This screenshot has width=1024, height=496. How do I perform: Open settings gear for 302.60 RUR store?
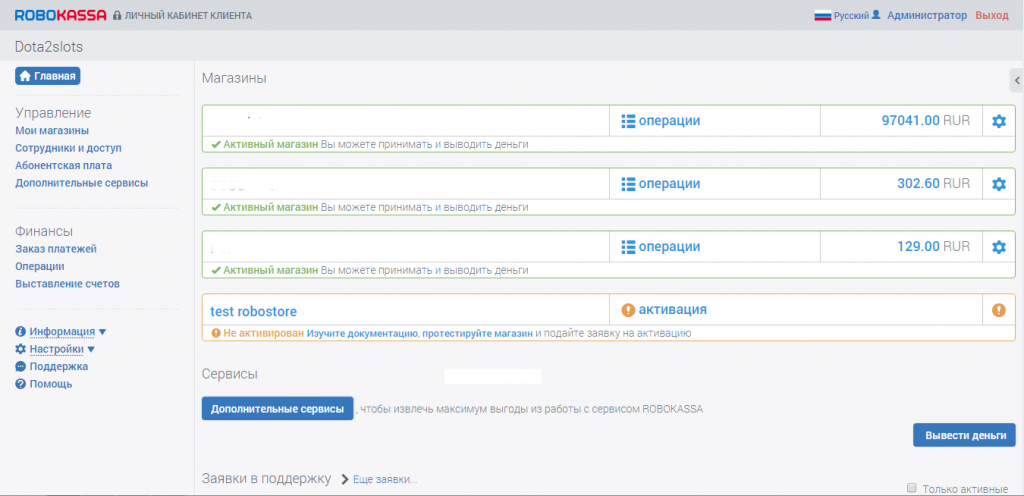point(999,185)
